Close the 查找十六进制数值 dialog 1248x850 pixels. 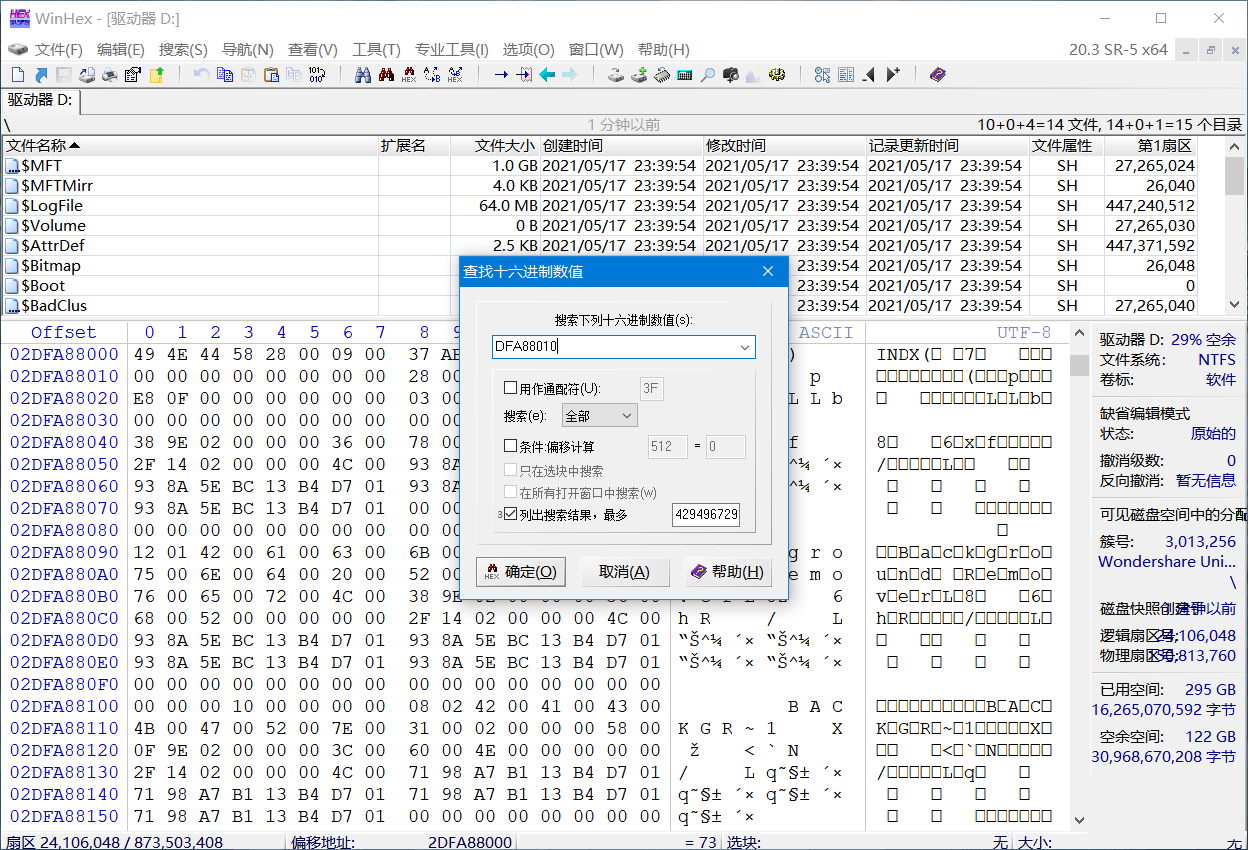(x=768, y=271)
